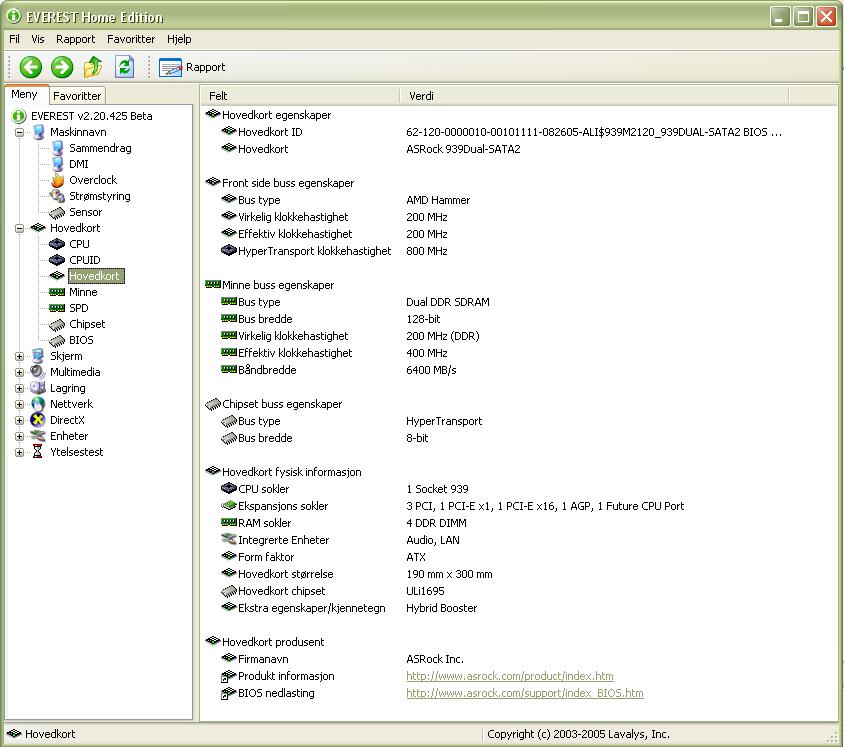Click the window resize grip
844x747 pixels.
[833, 736]
